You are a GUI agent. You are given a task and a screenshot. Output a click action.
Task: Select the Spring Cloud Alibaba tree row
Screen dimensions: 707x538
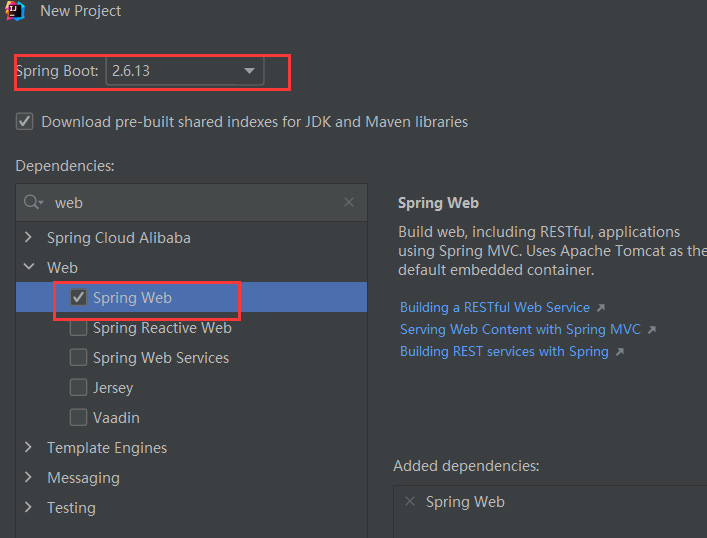pyautogui.click(x=192, y=238)
